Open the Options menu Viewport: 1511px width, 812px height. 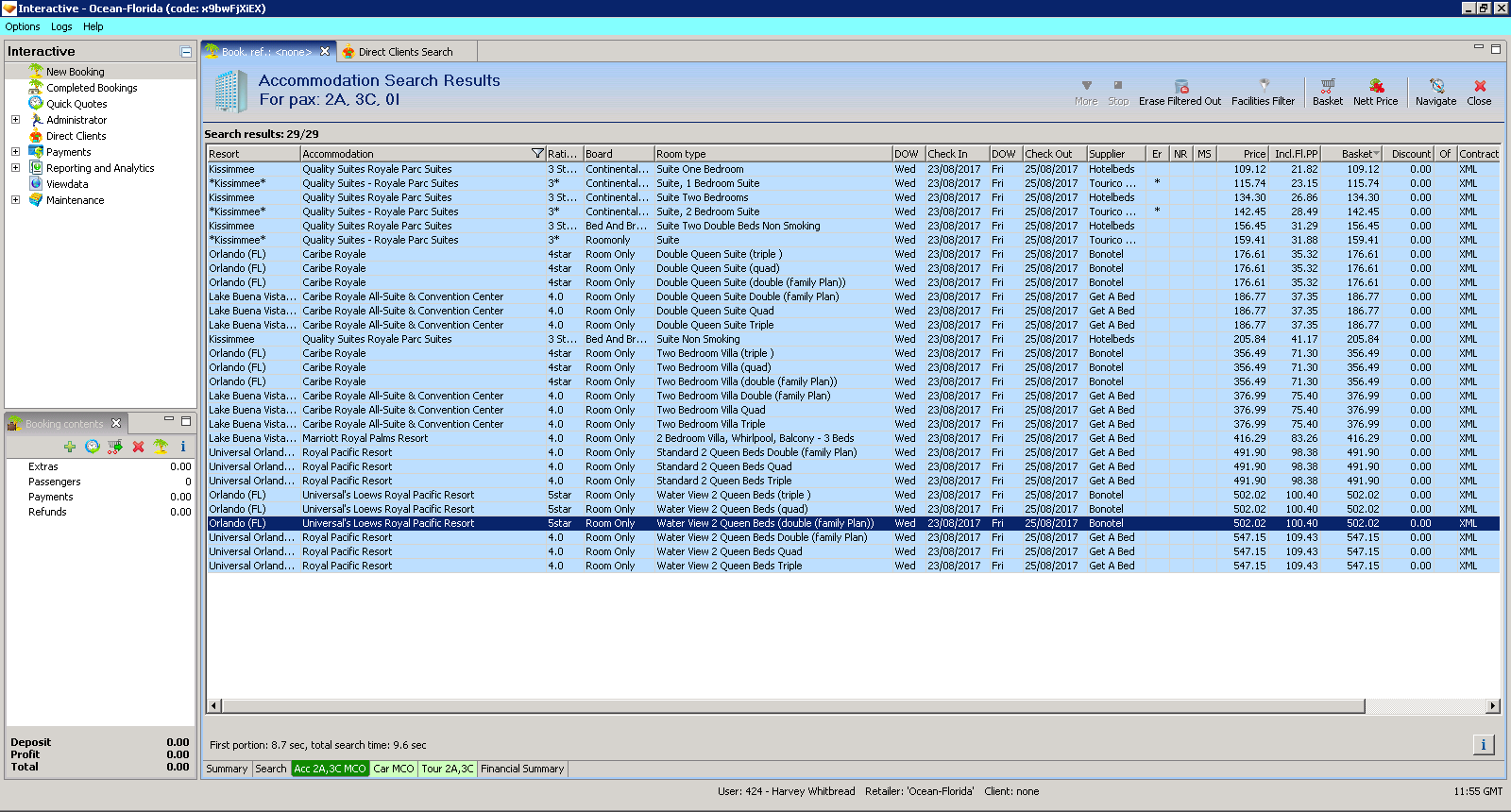[23, 26]
